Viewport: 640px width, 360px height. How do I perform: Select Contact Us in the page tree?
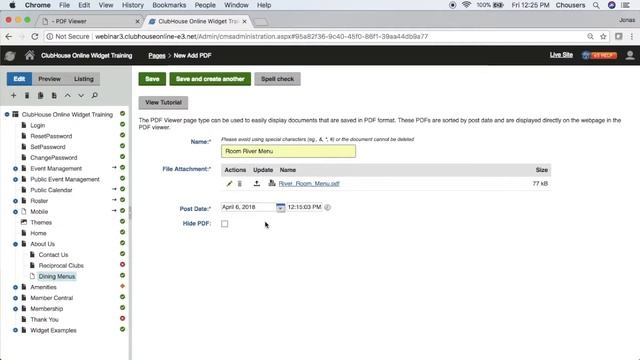click(x=53, y=255)
